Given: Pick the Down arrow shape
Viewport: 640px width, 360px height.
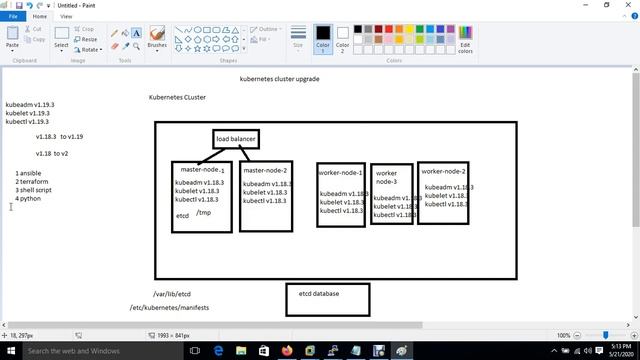Looking at the screenshot, I should [179, 49].
